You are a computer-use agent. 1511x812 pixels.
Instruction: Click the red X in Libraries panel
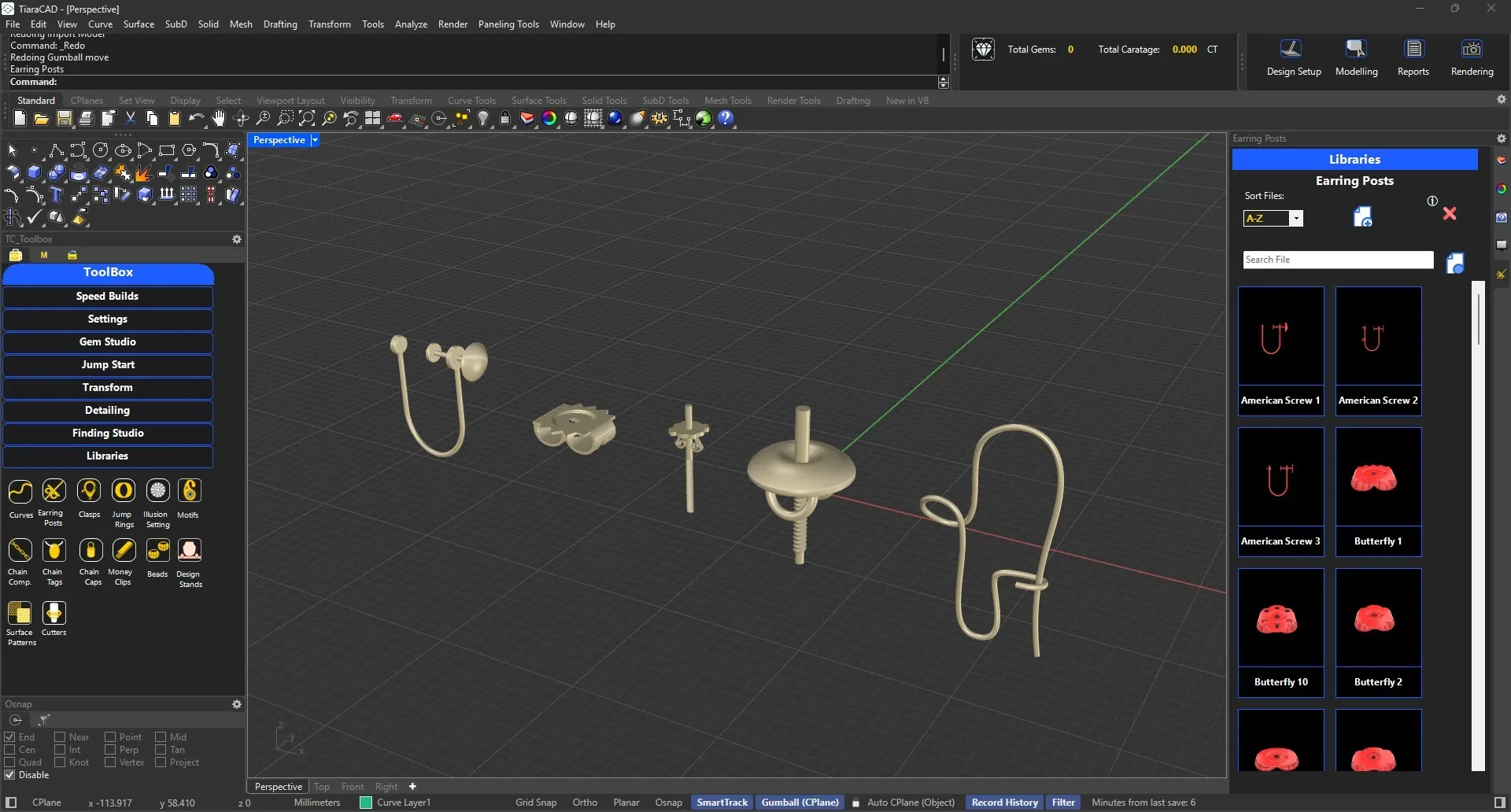tap(1450, 214)
